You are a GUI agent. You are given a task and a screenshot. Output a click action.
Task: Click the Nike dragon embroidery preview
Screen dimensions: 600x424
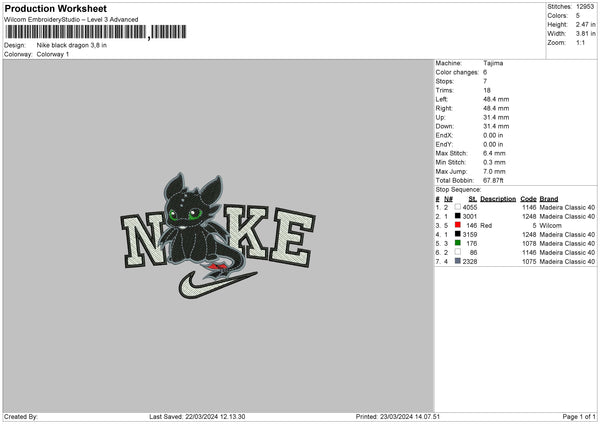(218, 236)
